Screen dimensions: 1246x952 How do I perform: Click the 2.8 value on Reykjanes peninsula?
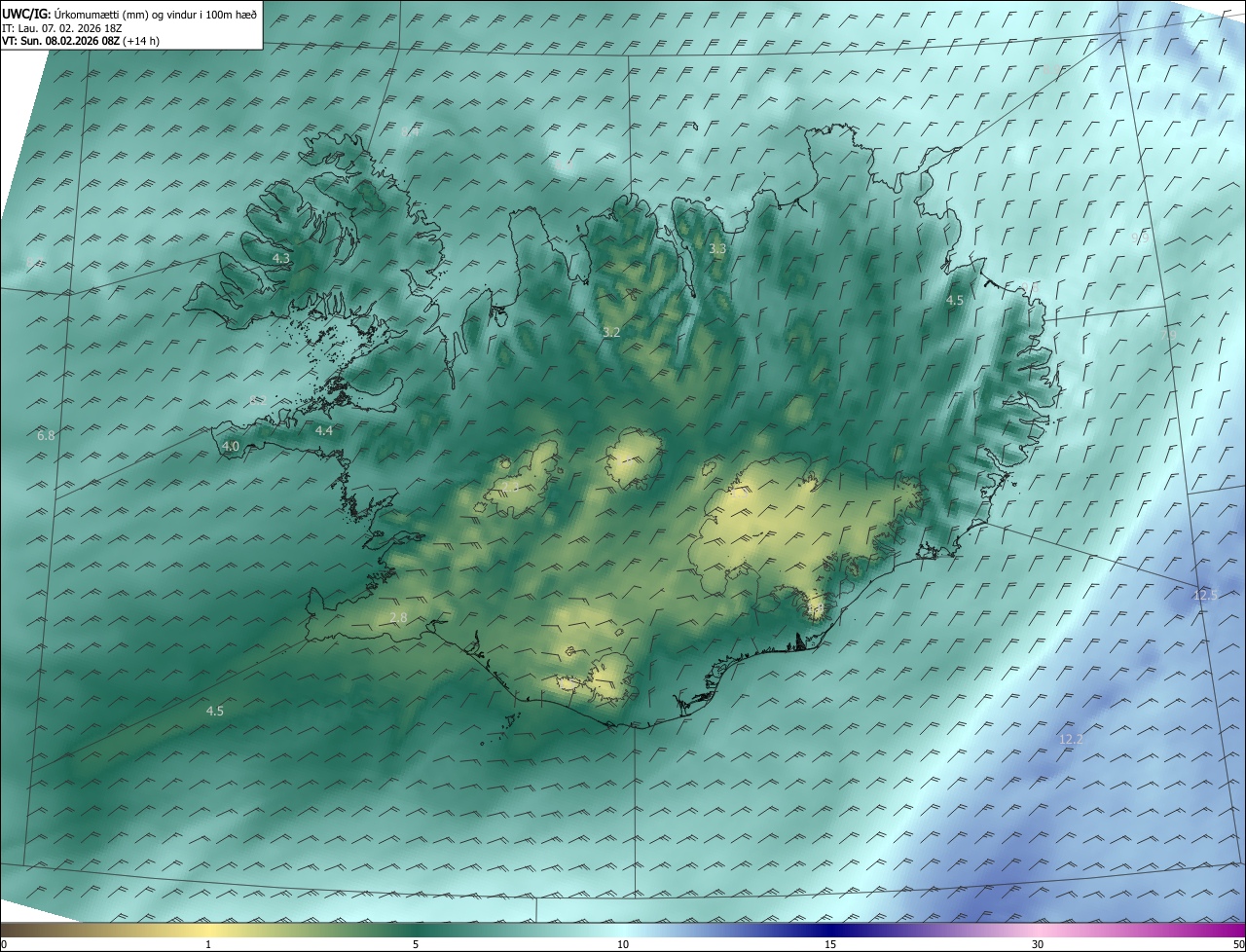tap(398, 618)
